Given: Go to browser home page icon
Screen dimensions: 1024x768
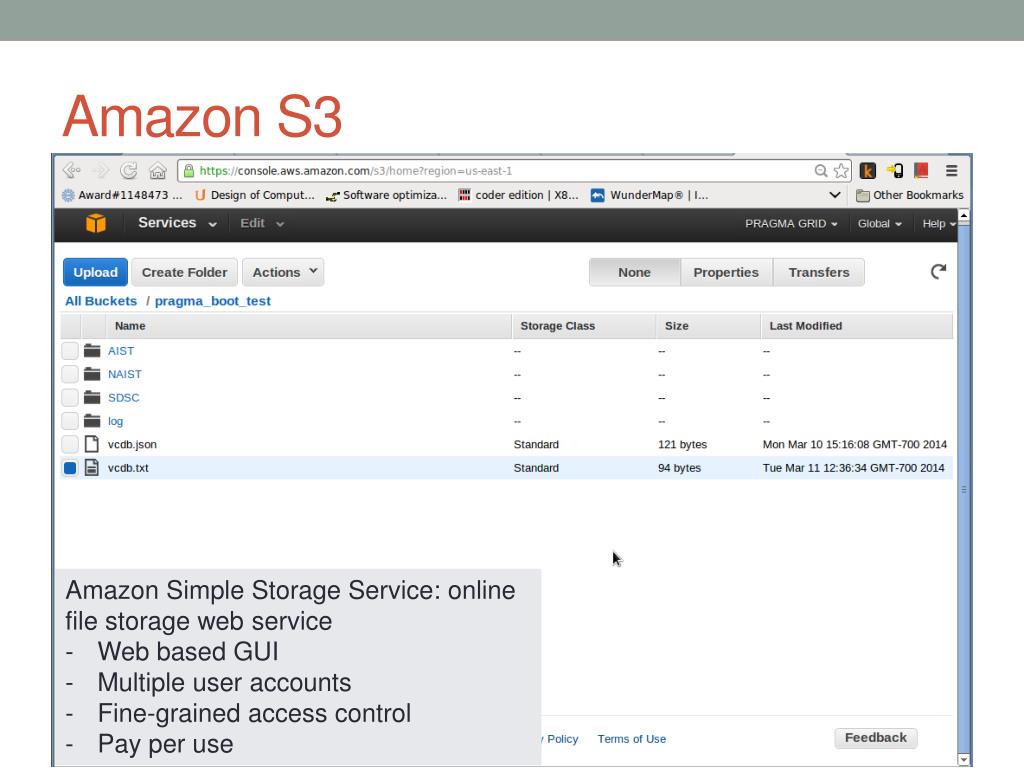Looking at the screenshot, I should coord(157,170).
